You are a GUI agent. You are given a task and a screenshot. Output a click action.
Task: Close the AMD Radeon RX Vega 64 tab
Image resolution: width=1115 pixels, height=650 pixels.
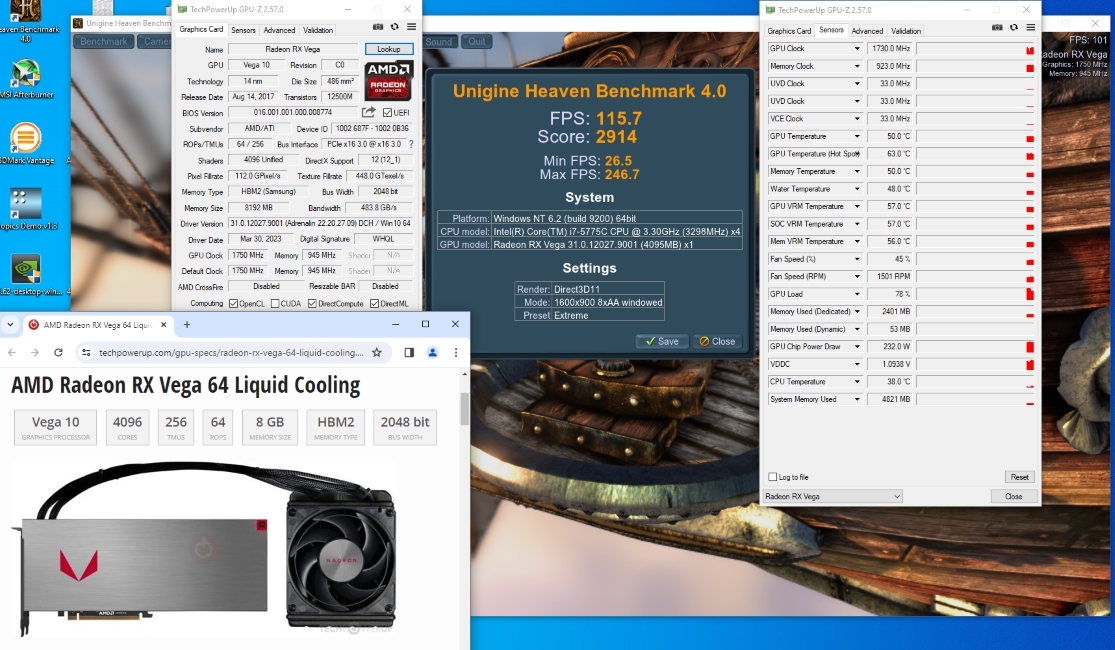(164, 324)
